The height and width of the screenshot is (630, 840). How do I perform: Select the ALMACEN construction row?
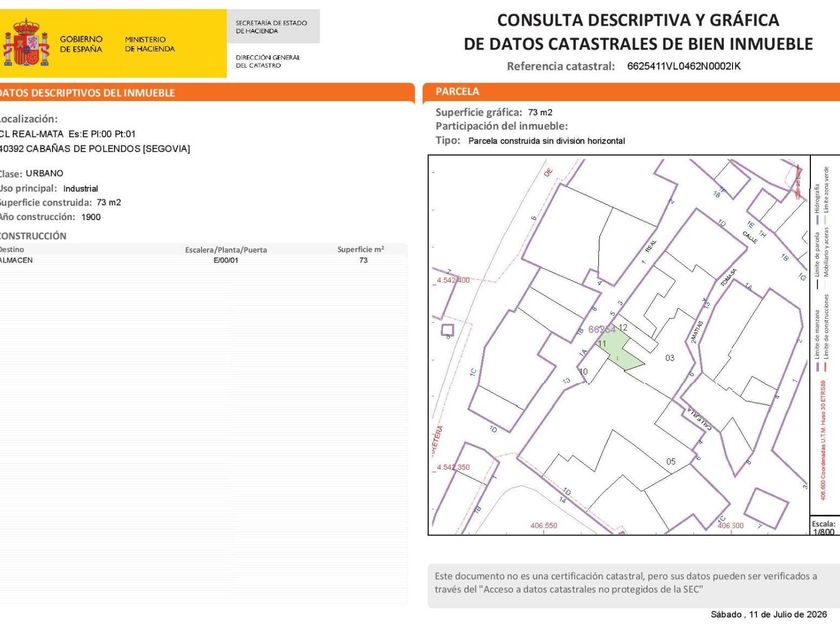click(x=202, y=260)
